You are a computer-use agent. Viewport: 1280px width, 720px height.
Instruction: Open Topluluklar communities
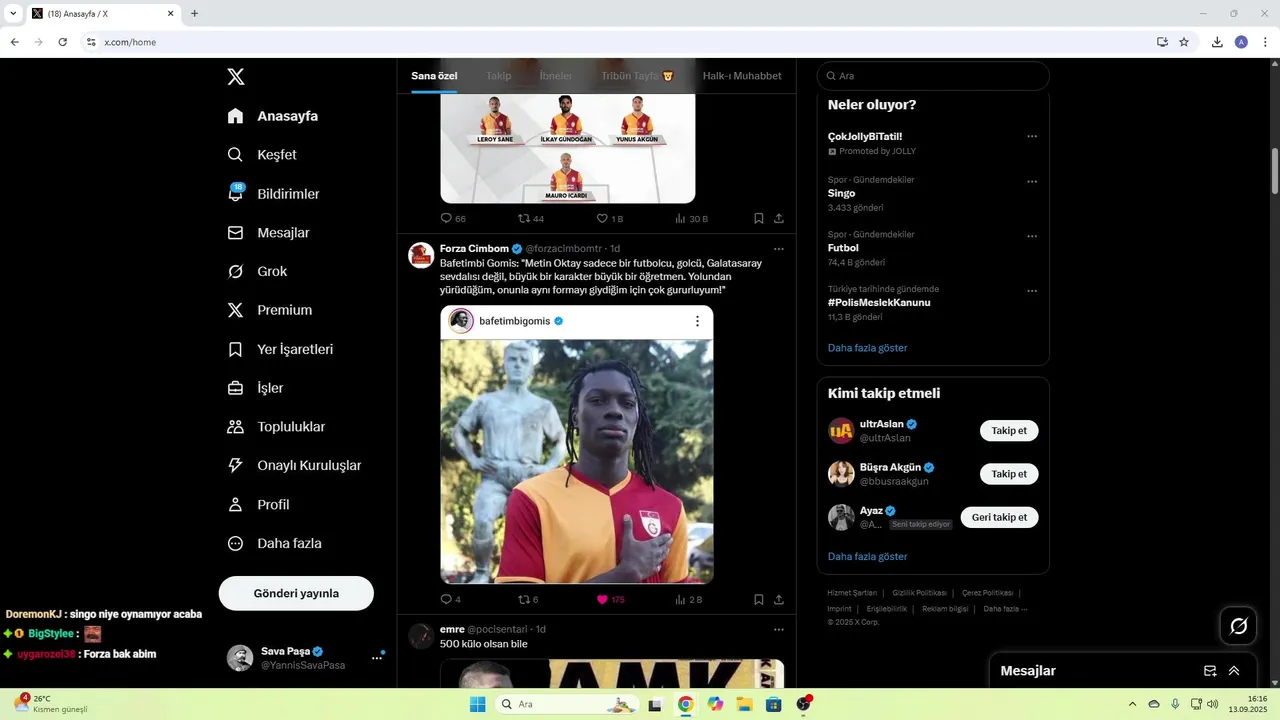[x=276, y=427]
